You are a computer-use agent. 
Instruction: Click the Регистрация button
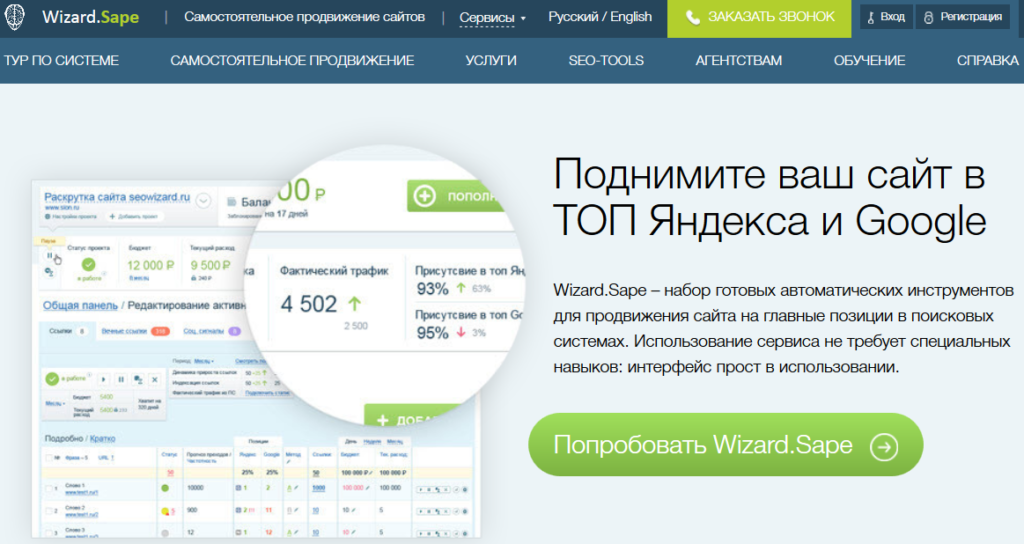tap(963, 17)
